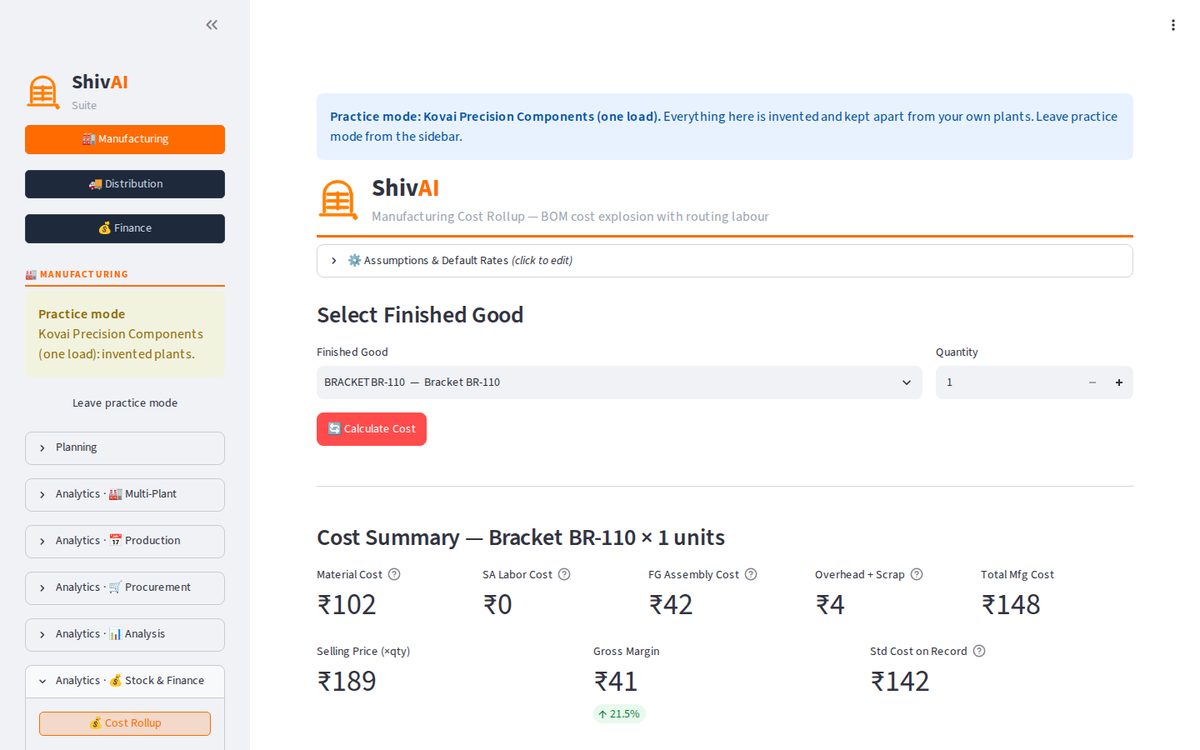Decrease quantity with minus stepper
Image resolution: width=1200 pixels, height=750 pixels.
[1092, 382]
